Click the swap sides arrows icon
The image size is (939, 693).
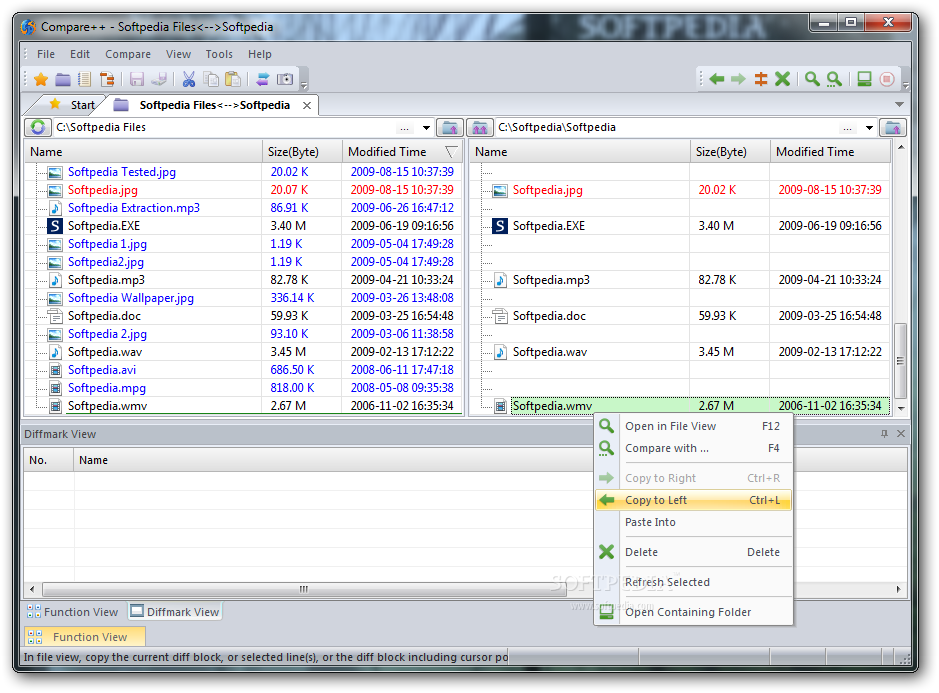coord(262,79)
